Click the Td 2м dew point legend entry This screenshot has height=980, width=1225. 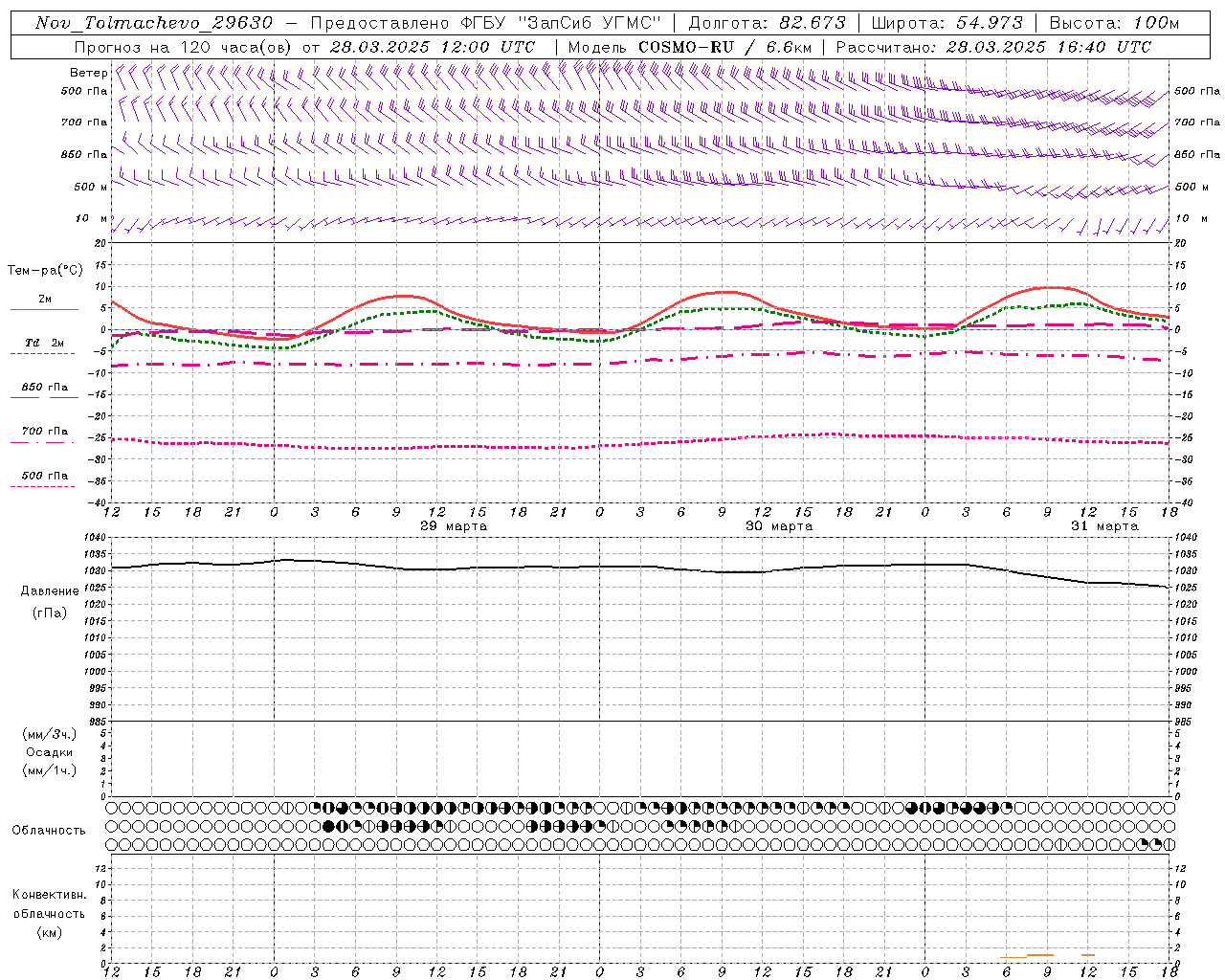(44, 343)
